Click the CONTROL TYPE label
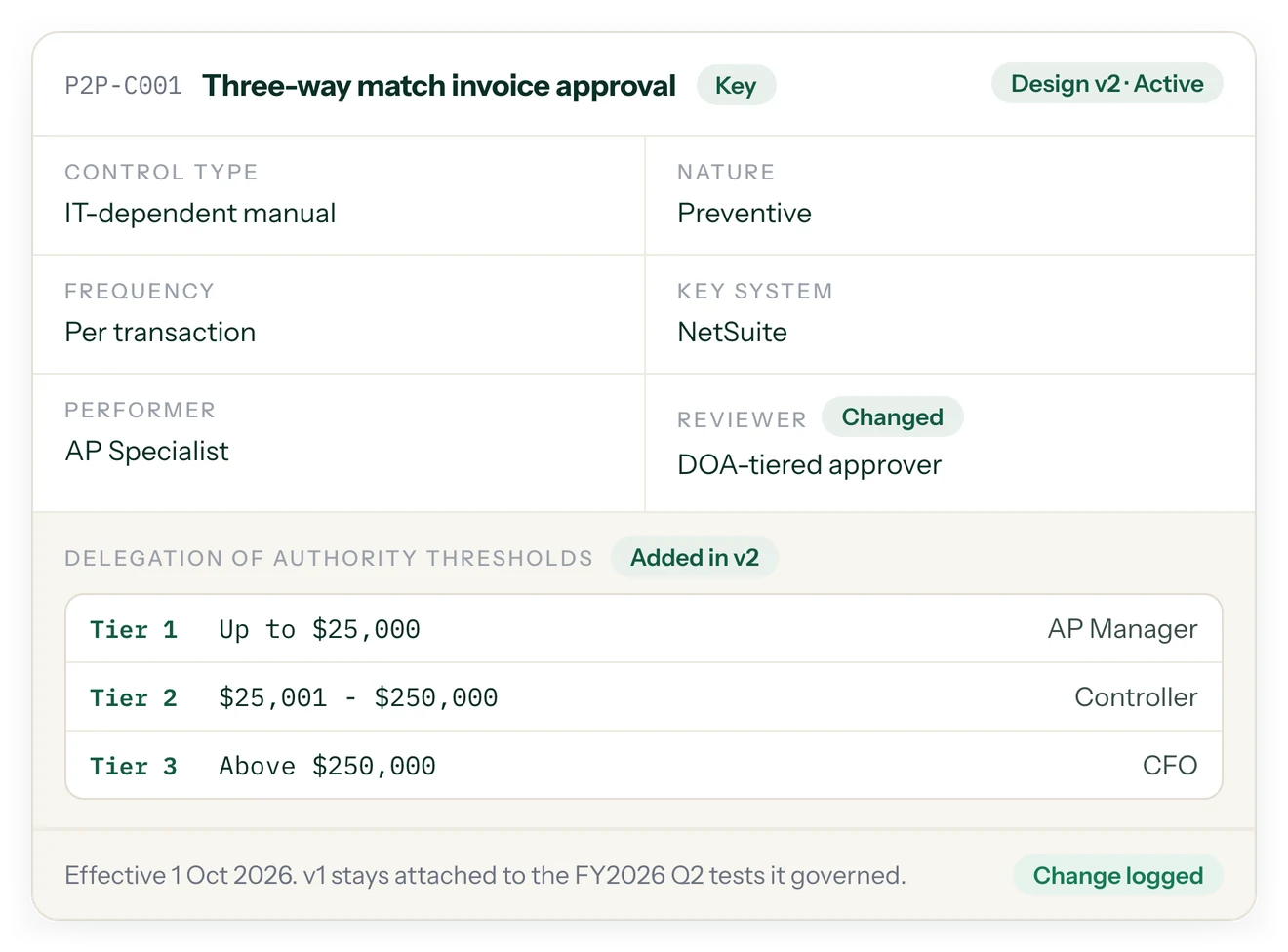This screenshot has height=952, width=1288. (x=161, y=172)
